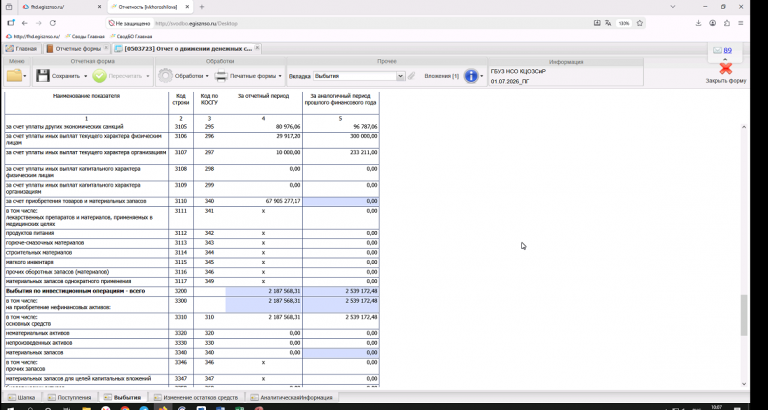This screenshot has height=410, width=768.
Task: Select the cell containing 29 917,20
Action: tap(264, 140)
